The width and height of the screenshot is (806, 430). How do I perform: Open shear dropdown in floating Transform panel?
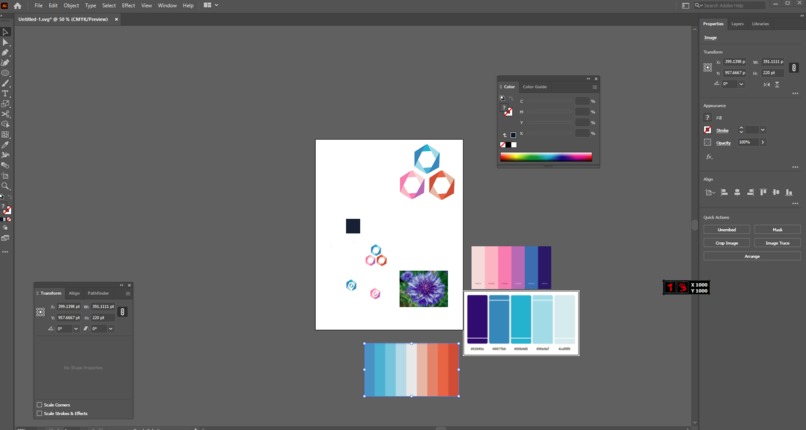[x=111, y=329]
